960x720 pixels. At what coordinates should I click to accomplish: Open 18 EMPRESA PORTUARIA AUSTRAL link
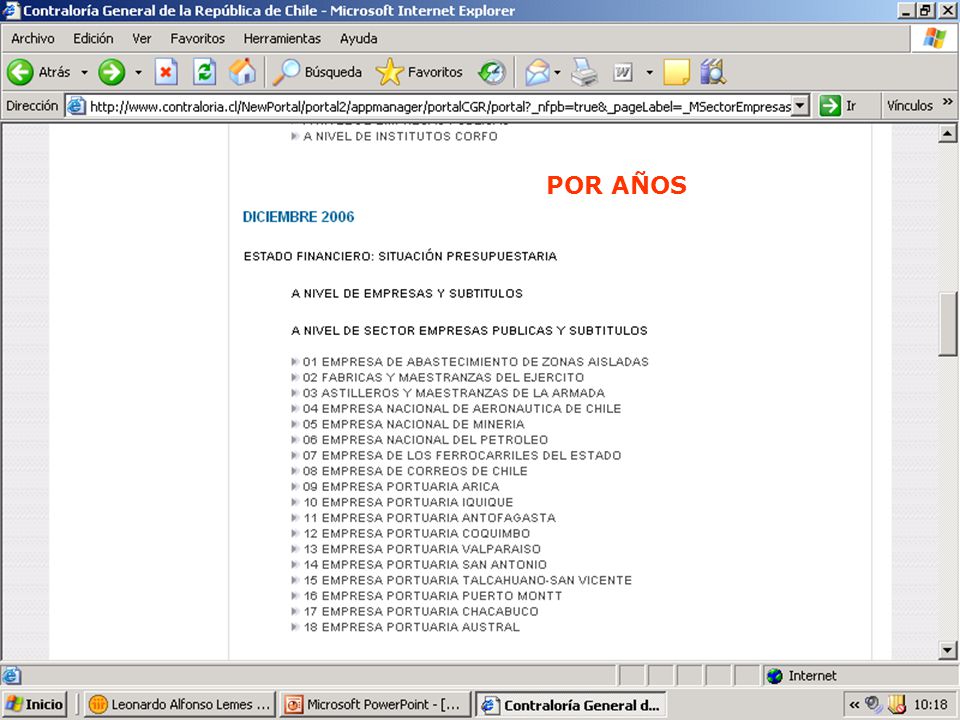click(x=411, y=628)
